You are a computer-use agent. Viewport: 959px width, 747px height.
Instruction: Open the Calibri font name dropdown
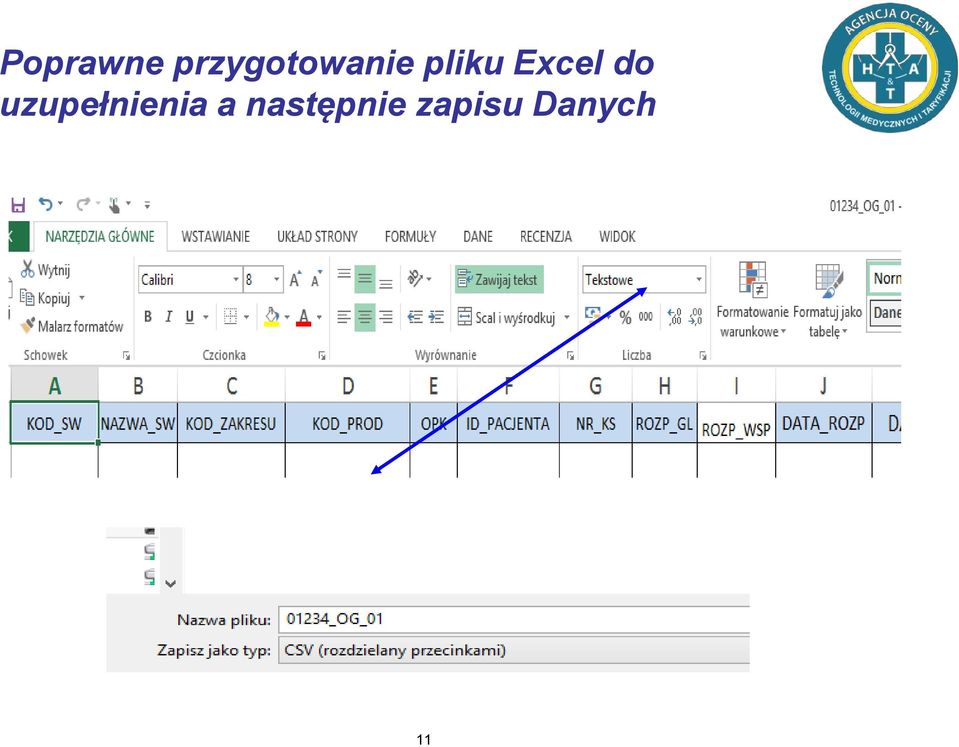coord(235,280)
